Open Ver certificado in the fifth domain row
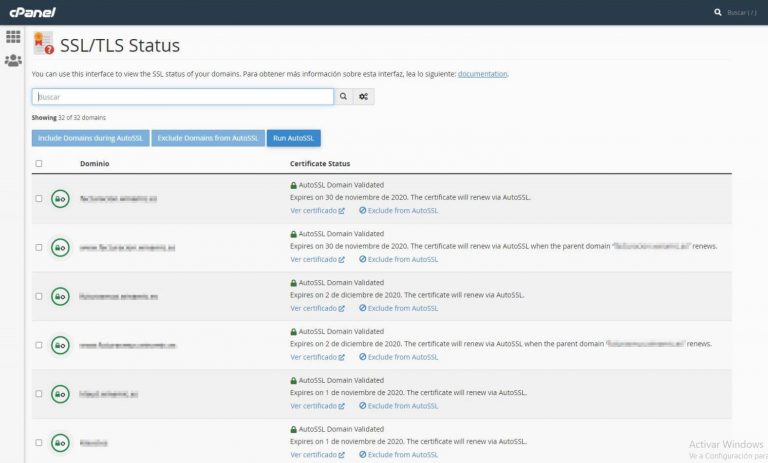 coord(317,406)
